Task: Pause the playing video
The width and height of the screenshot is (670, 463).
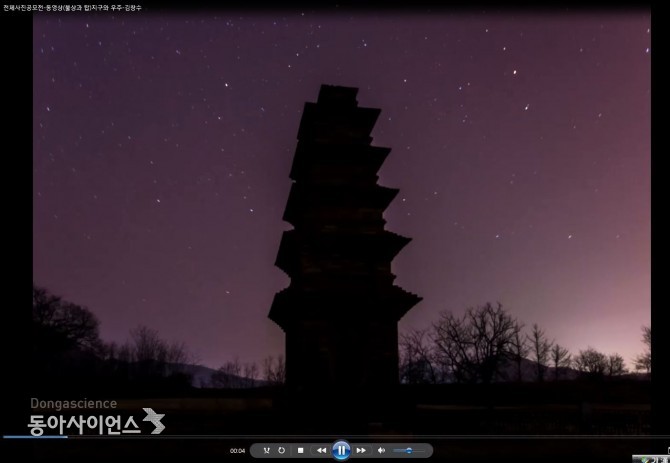Action: [341, 451]
